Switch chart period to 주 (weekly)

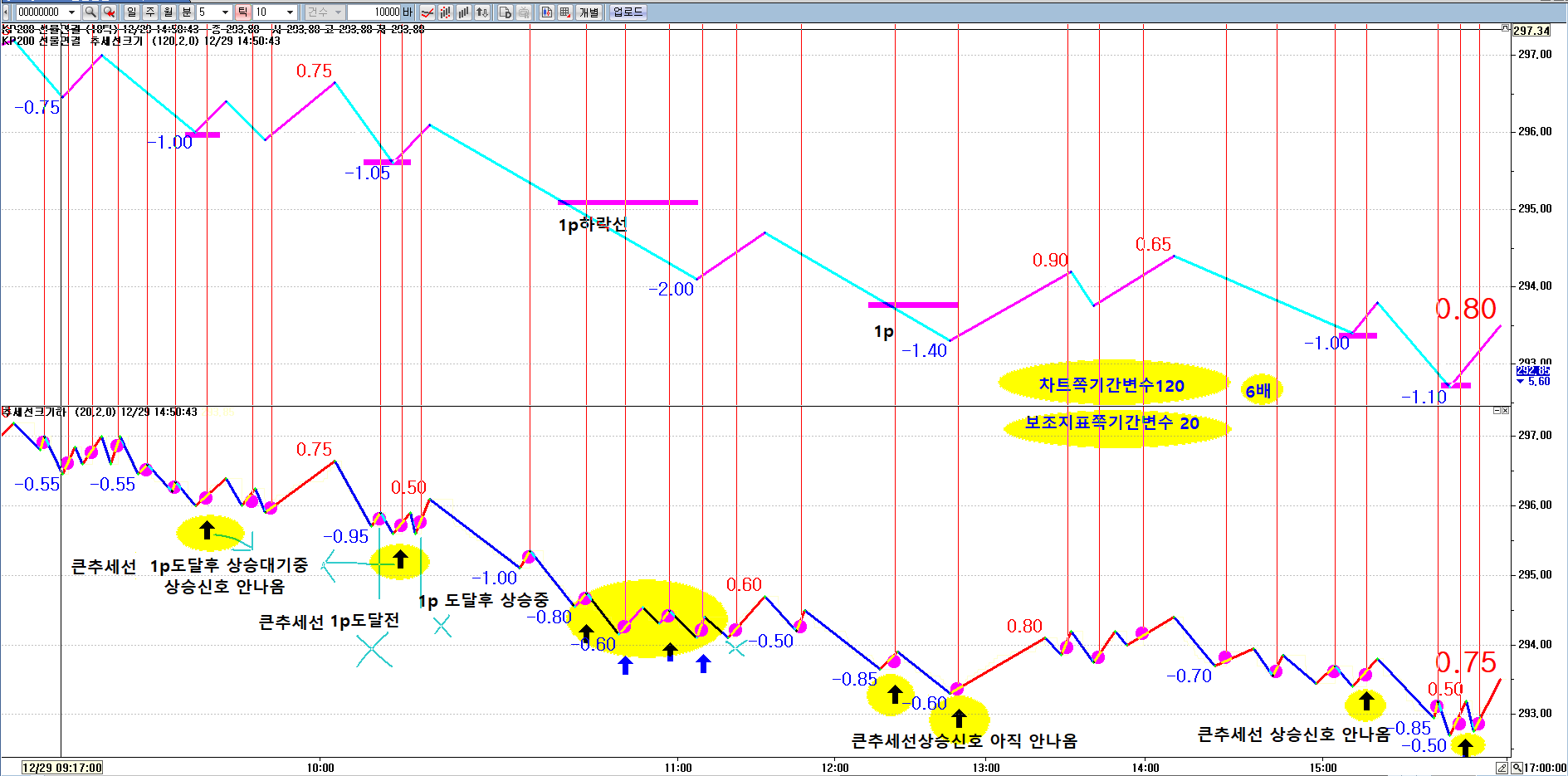150,12
